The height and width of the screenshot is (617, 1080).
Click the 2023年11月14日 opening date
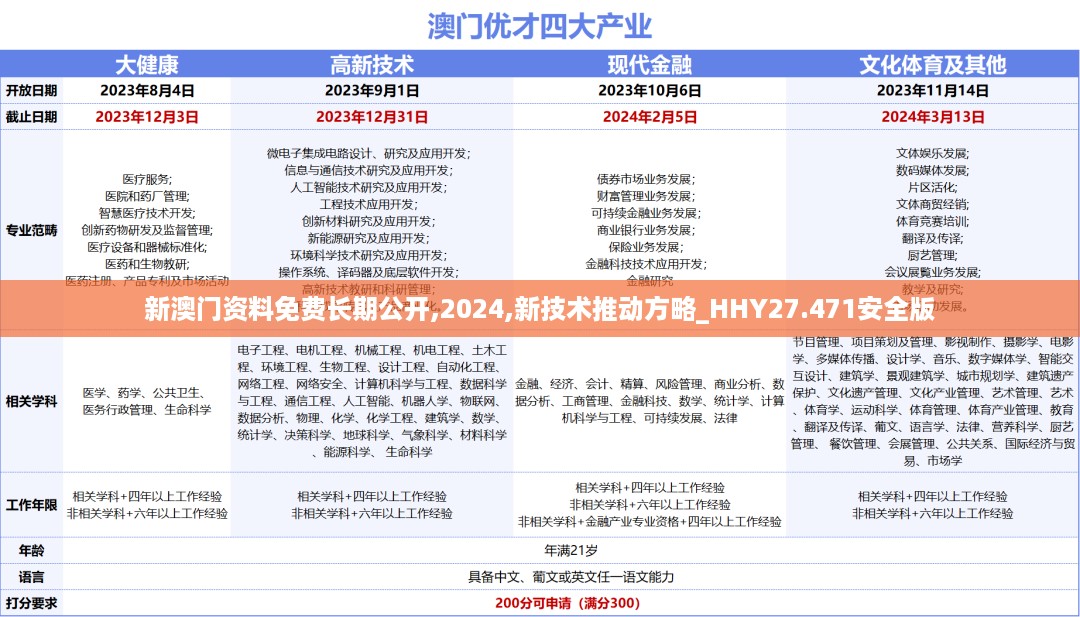pos(932,90)
